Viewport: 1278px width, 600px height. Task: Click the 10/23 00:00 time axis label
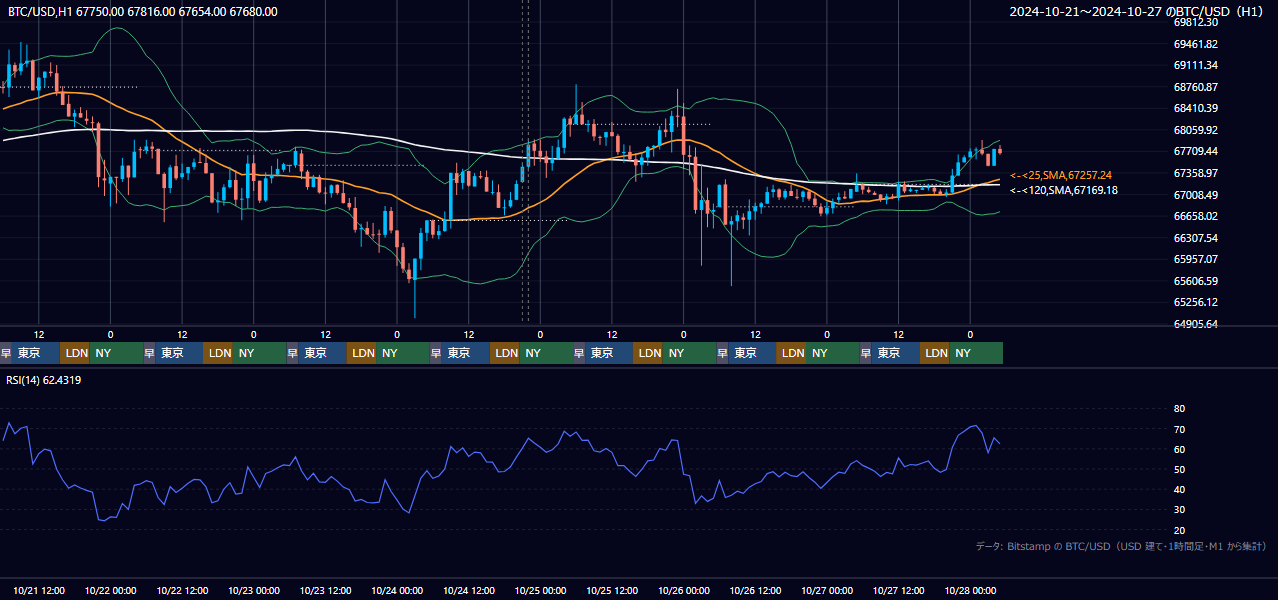(x=254, y=590)
